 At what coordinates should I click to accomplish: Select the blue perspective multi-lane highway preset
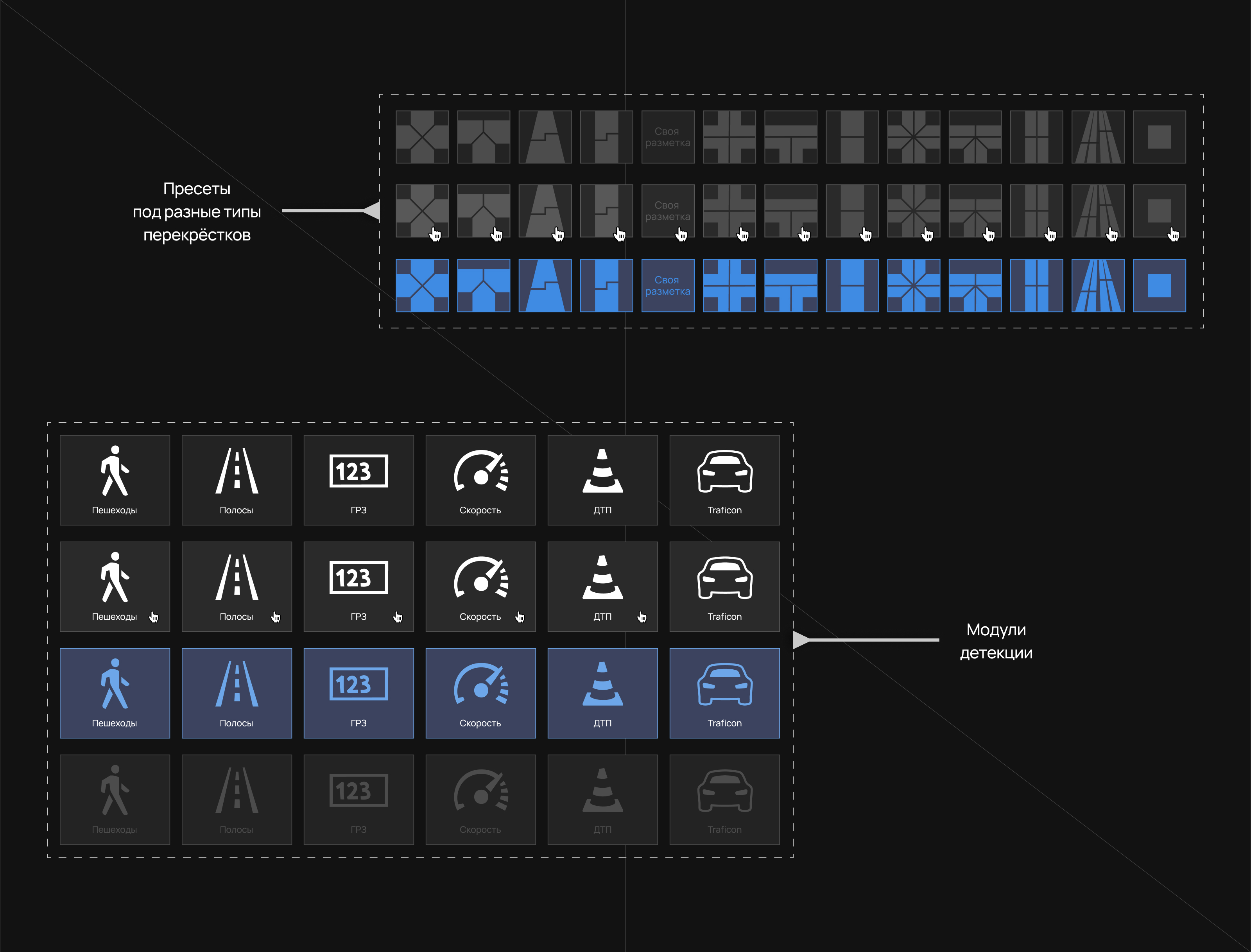pyautogui.click(x=1097, y=285)
